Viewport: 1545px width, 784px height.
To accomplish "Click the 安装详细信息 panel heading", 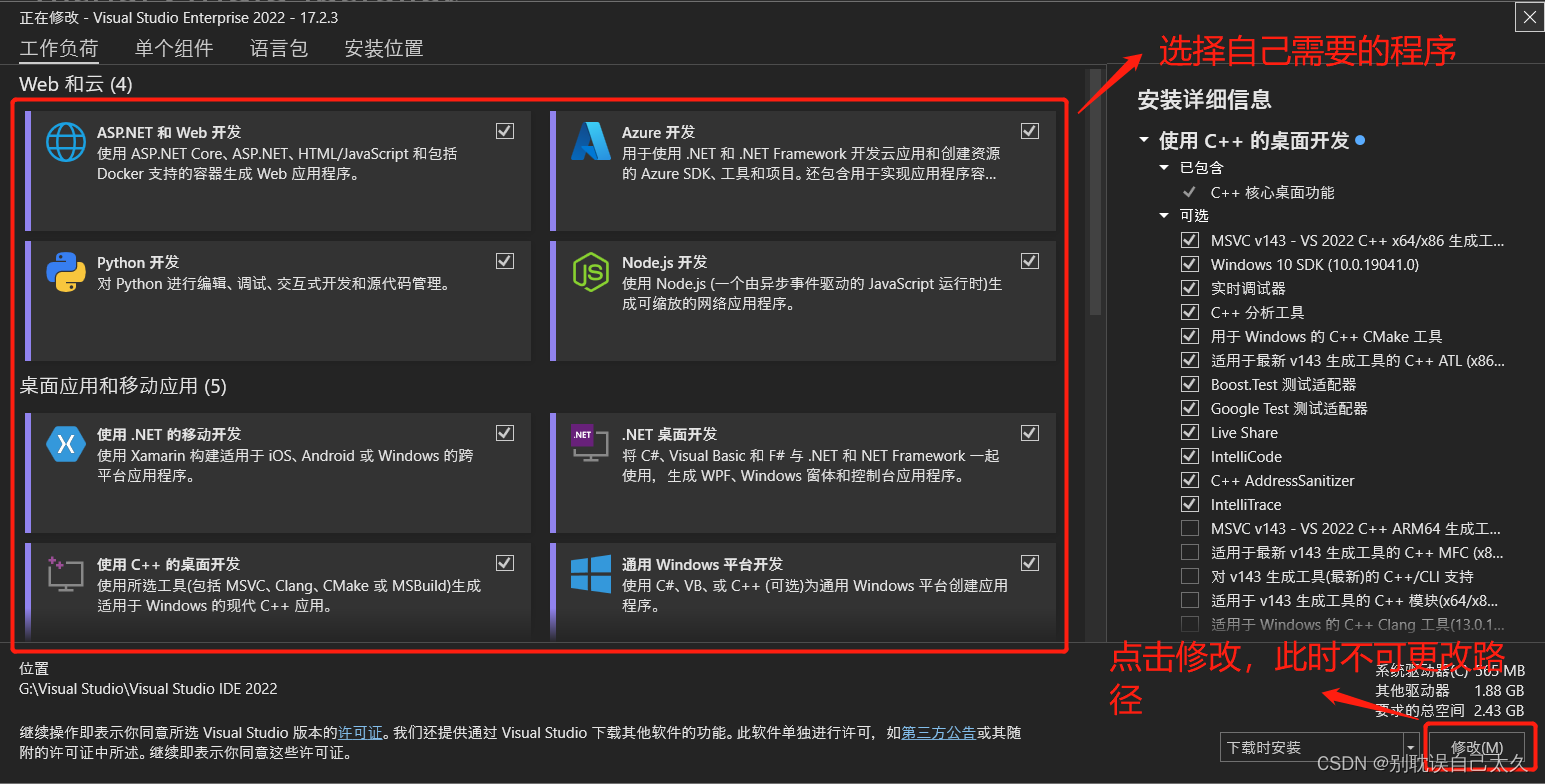I will coord(1204,99).
